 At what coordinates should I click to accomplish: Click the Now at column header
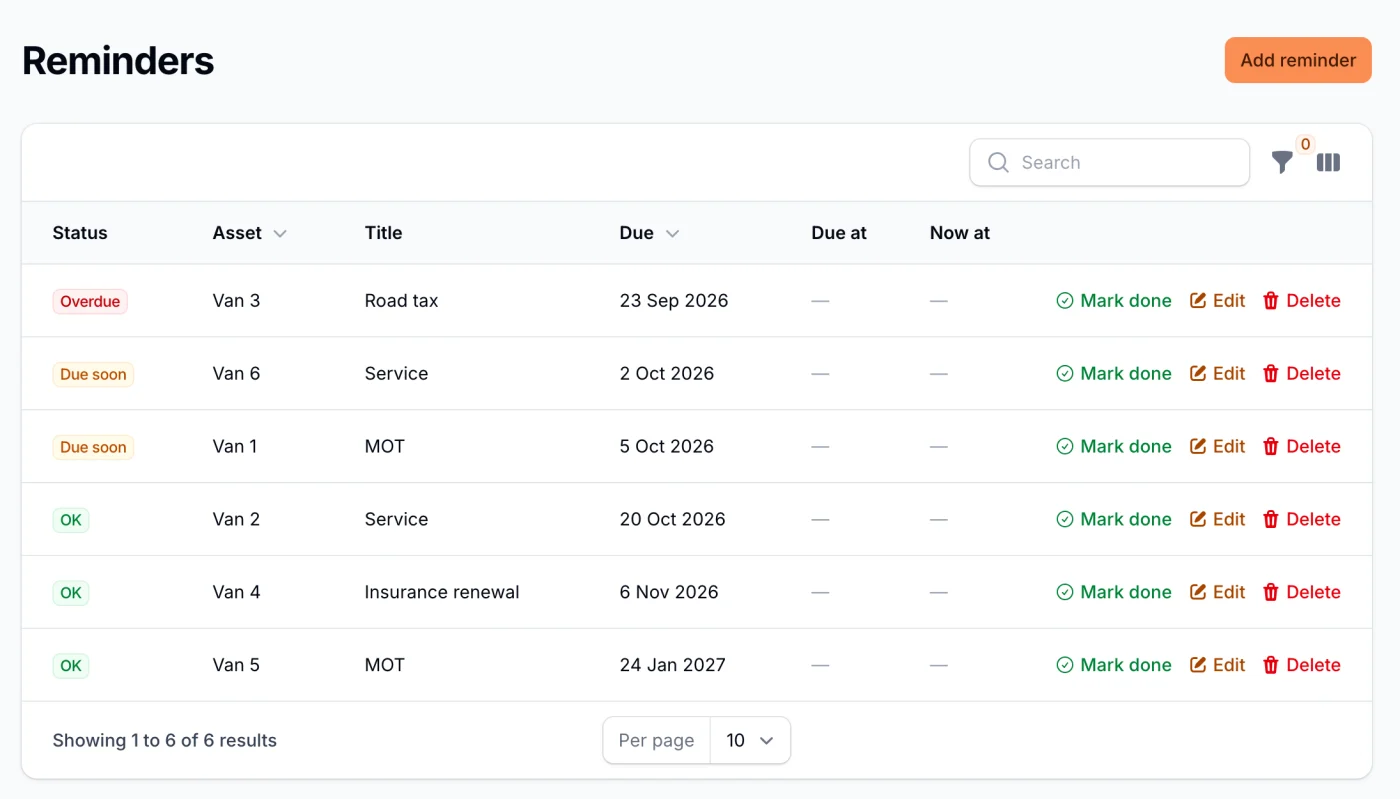pos(960,233)
